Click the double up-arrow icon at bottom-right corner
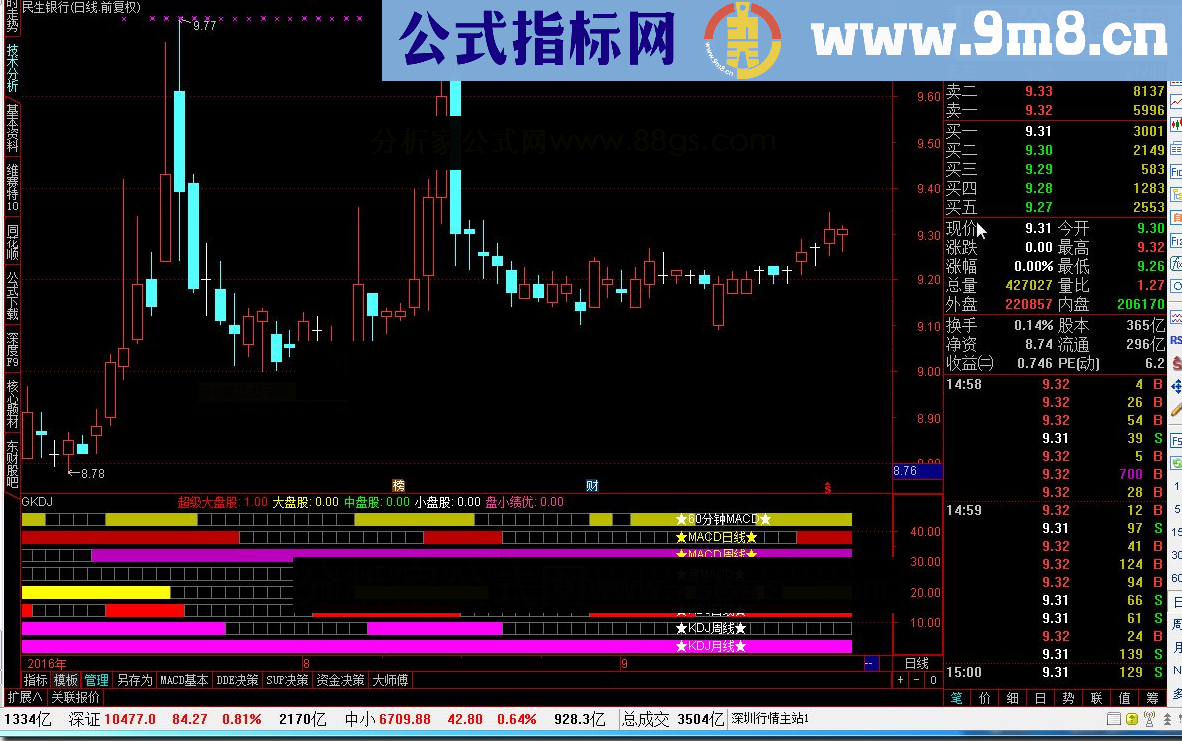The image size is (1182, 741). [x=1167, y=718]
